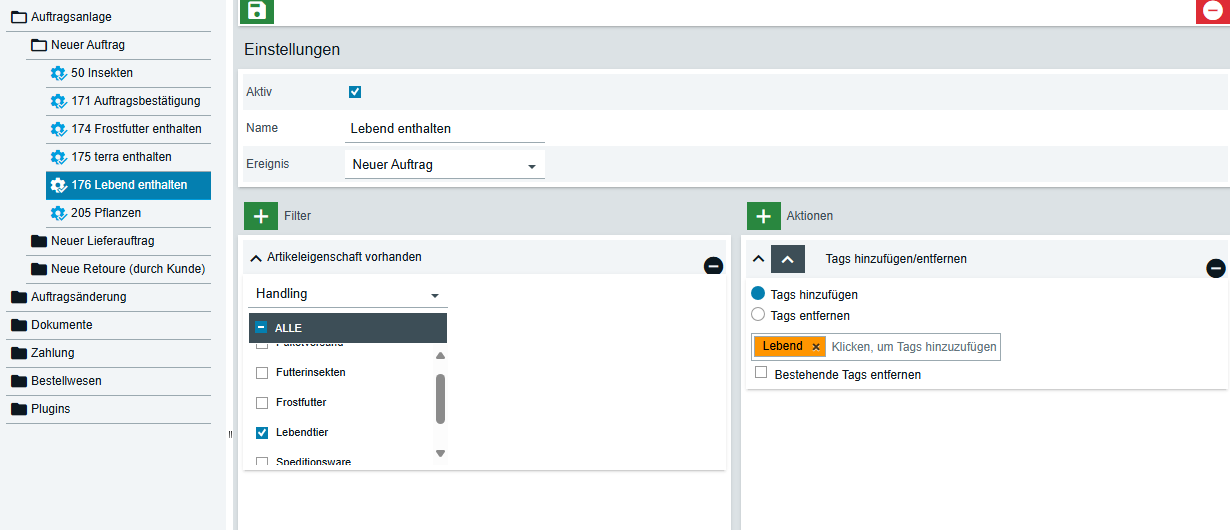Viewport: 1230px width, 530px height.
Task: Open 174 Frostfutter enthalten in tree
Action: click(x=136, y=129)
